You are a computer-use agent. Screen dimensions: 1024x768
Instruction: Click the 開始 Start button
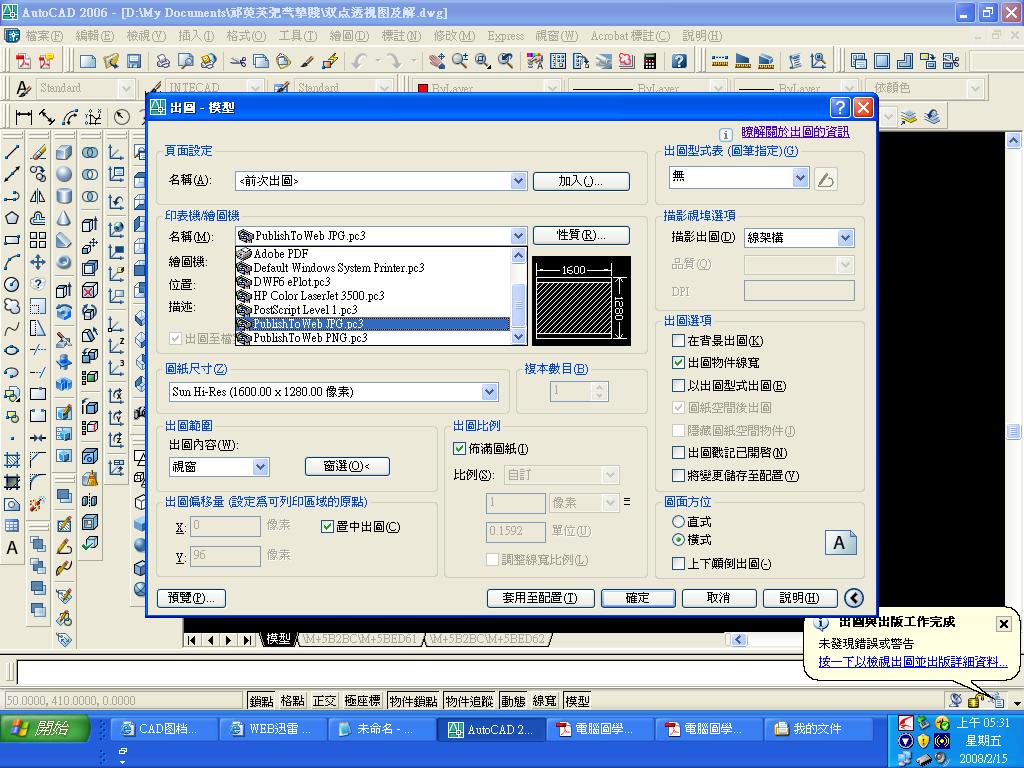tap(46, 728)
